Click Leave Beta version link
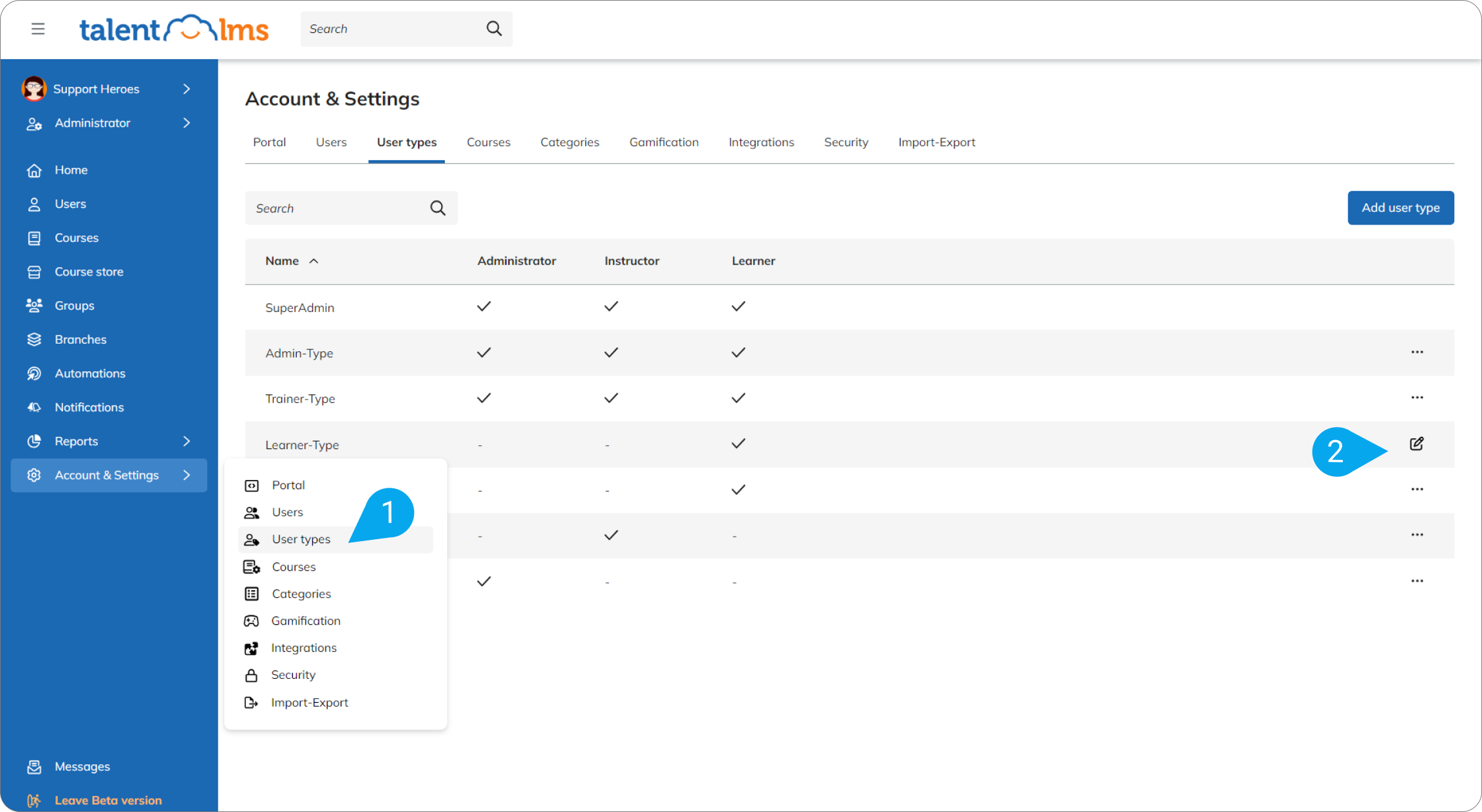The height and width of the screenshot is (812, 1482). (x=108, y=800)
